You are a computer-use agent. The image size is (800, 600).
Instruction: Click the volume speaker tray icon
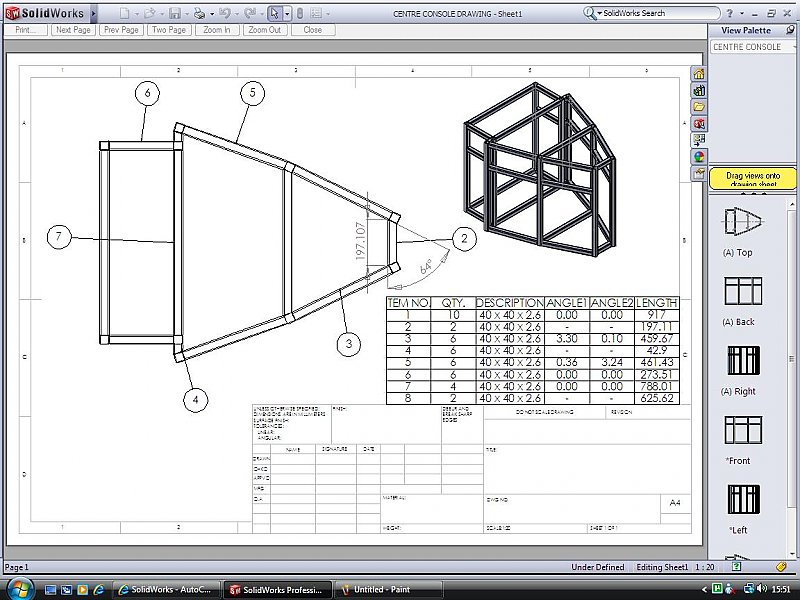click(x=762, y=589)
